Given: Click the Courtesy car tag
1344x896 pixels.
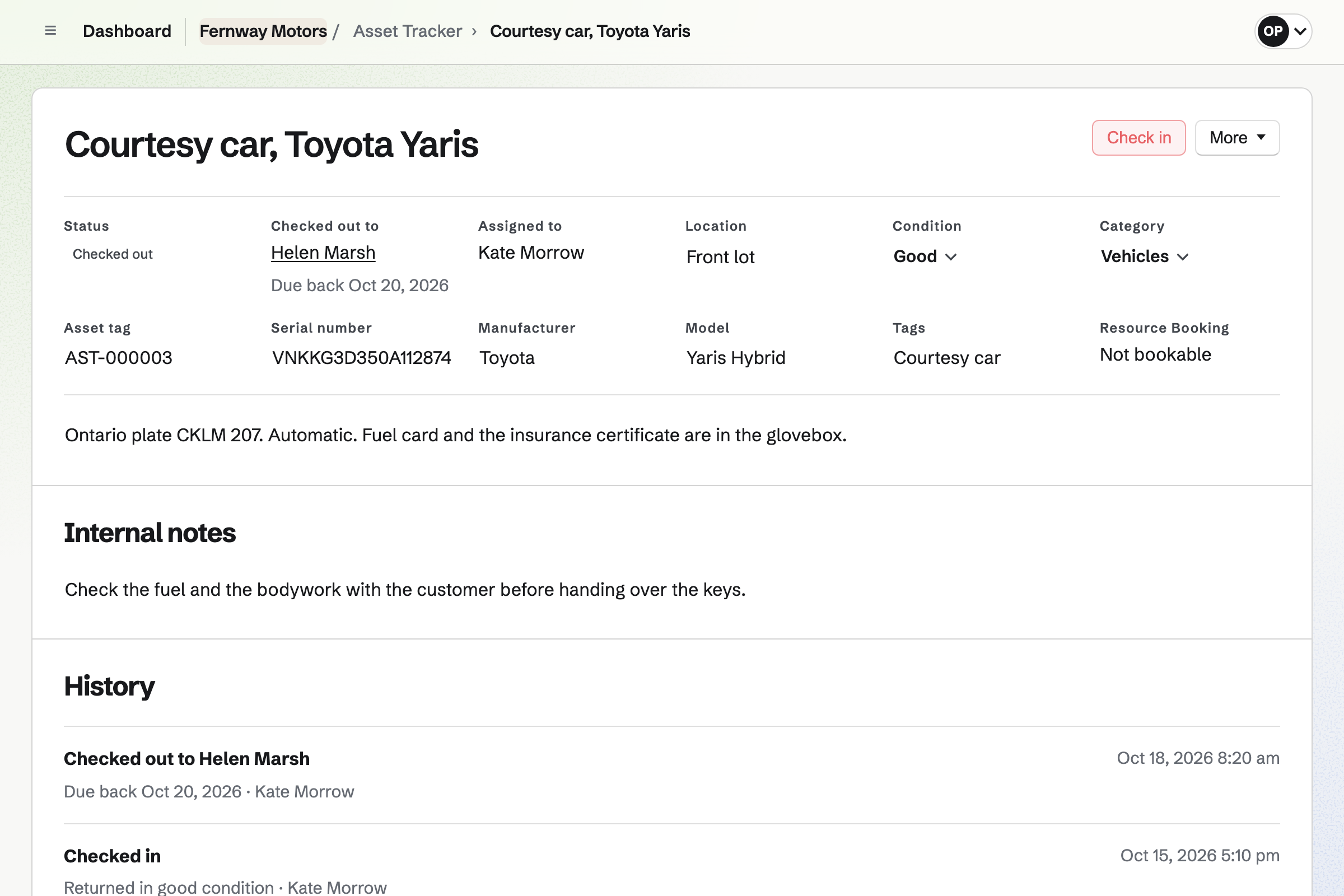Looking at the screenshot, I should (x=946, y=358).
